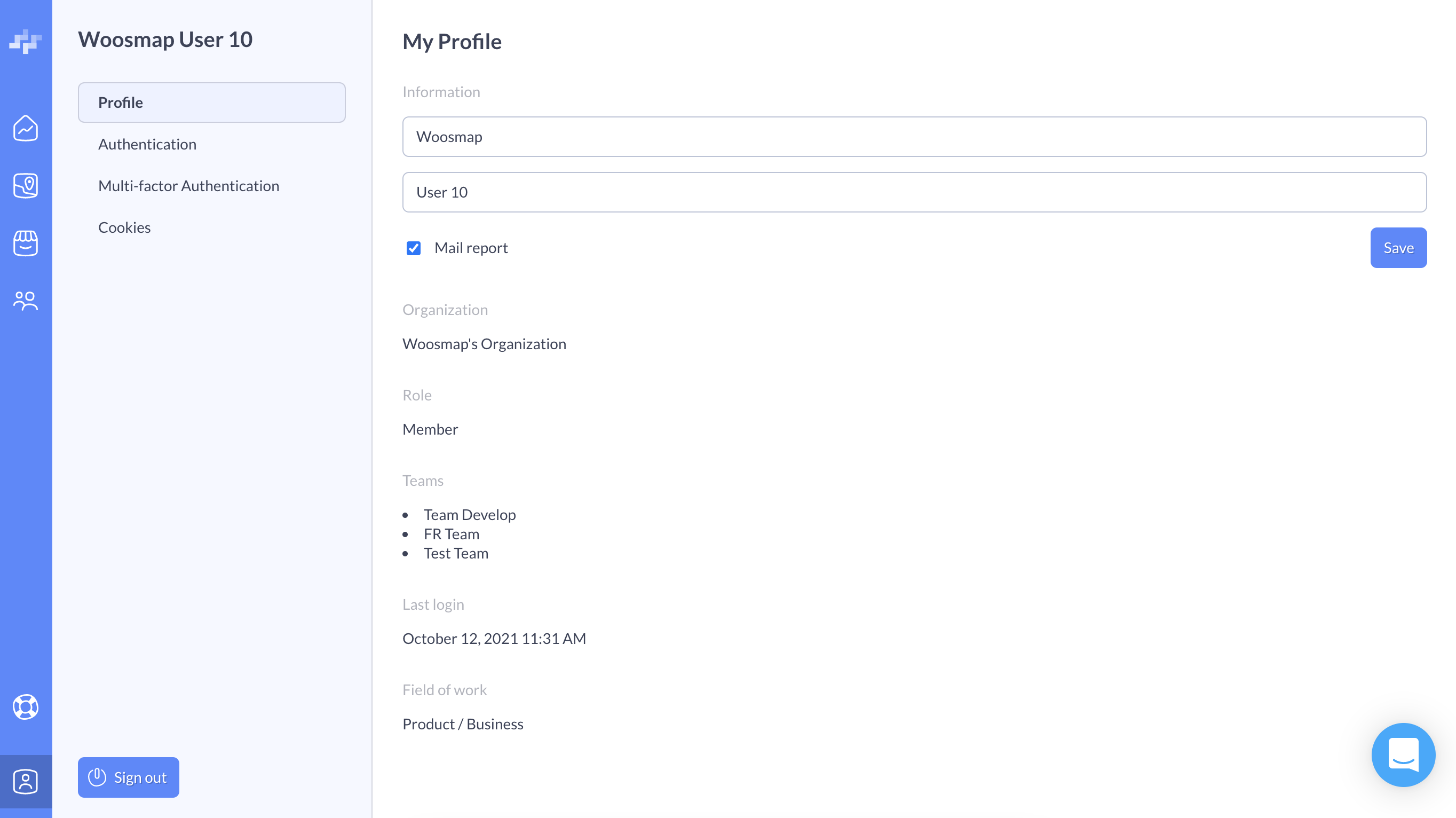The height and width of the screenshot is (818, 1456).
Task: Open the map location pin icon
Action: click(x=26, y=185)
